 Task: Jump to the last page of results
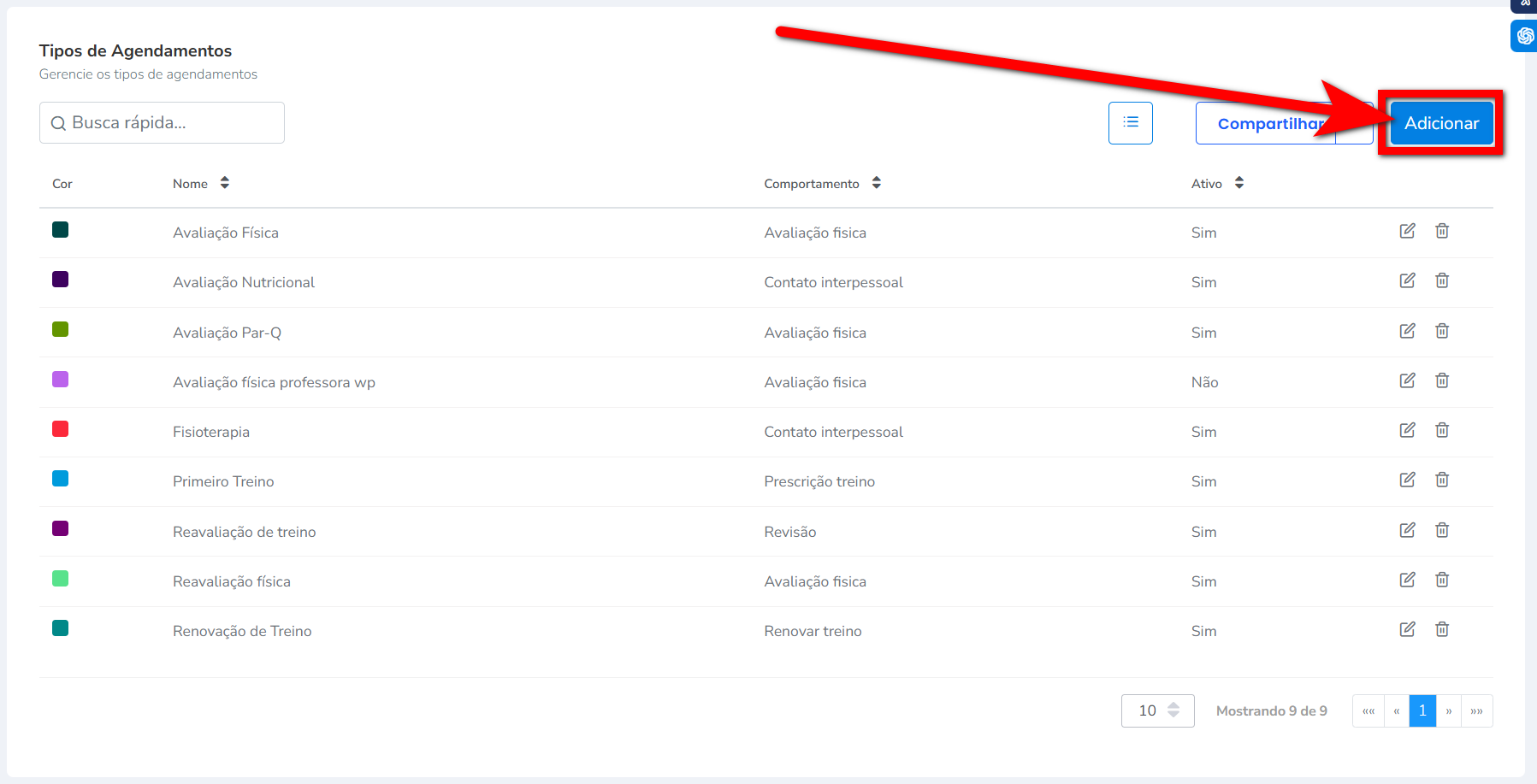pos(1476,710)
